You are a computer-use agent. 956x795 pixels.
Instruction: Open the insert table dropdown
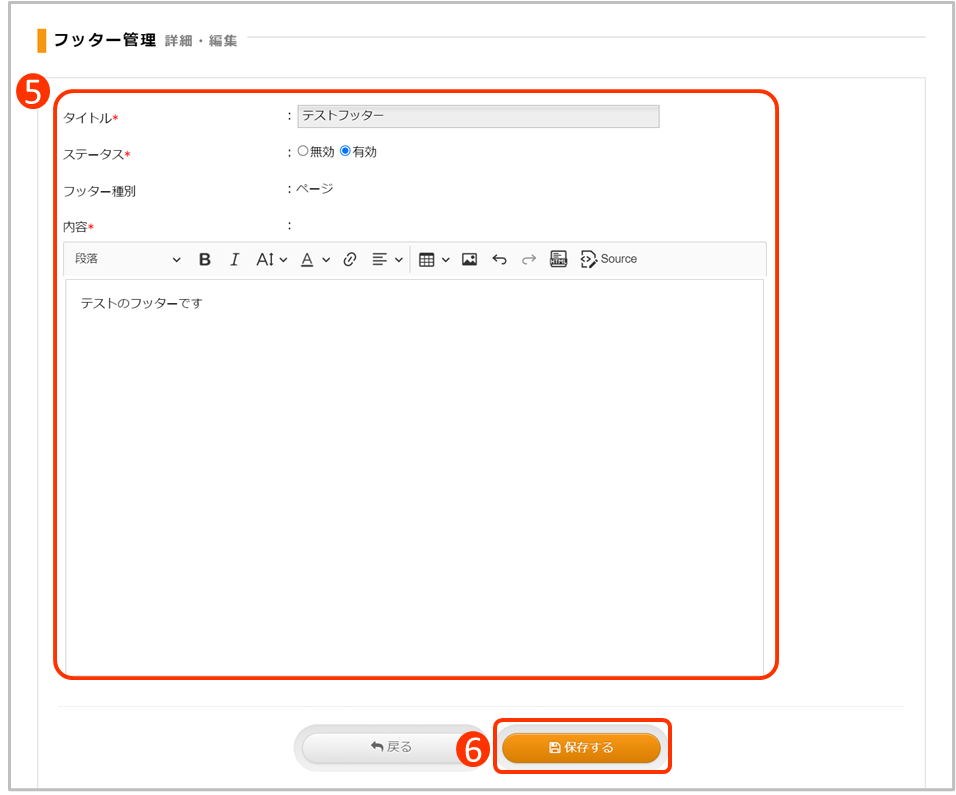point(433,259)
